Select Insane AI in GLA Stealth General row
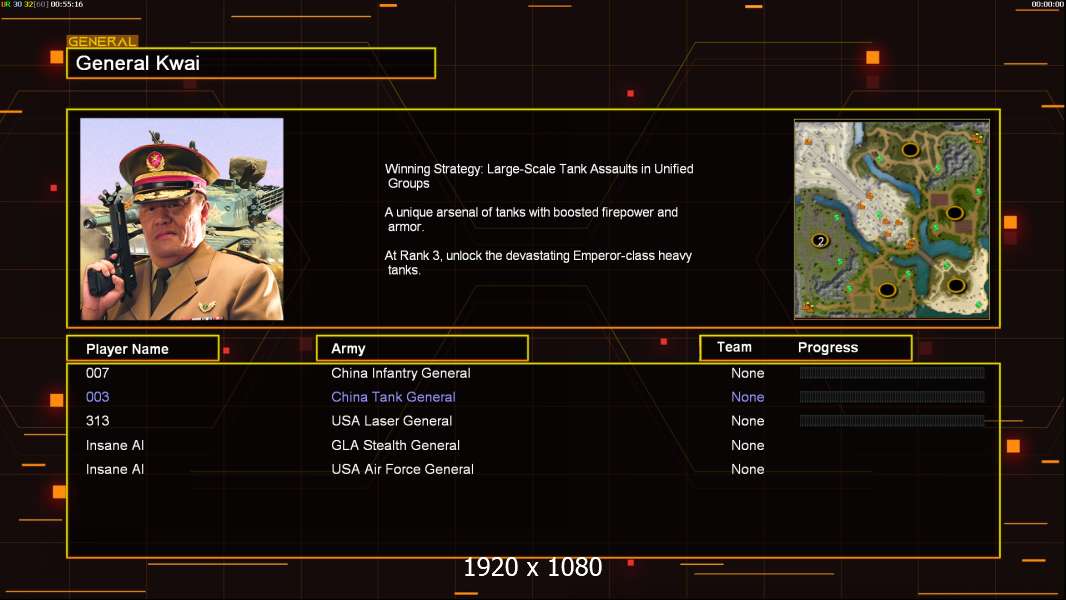Screen dimensions: 1066x600 pos(115,445)
